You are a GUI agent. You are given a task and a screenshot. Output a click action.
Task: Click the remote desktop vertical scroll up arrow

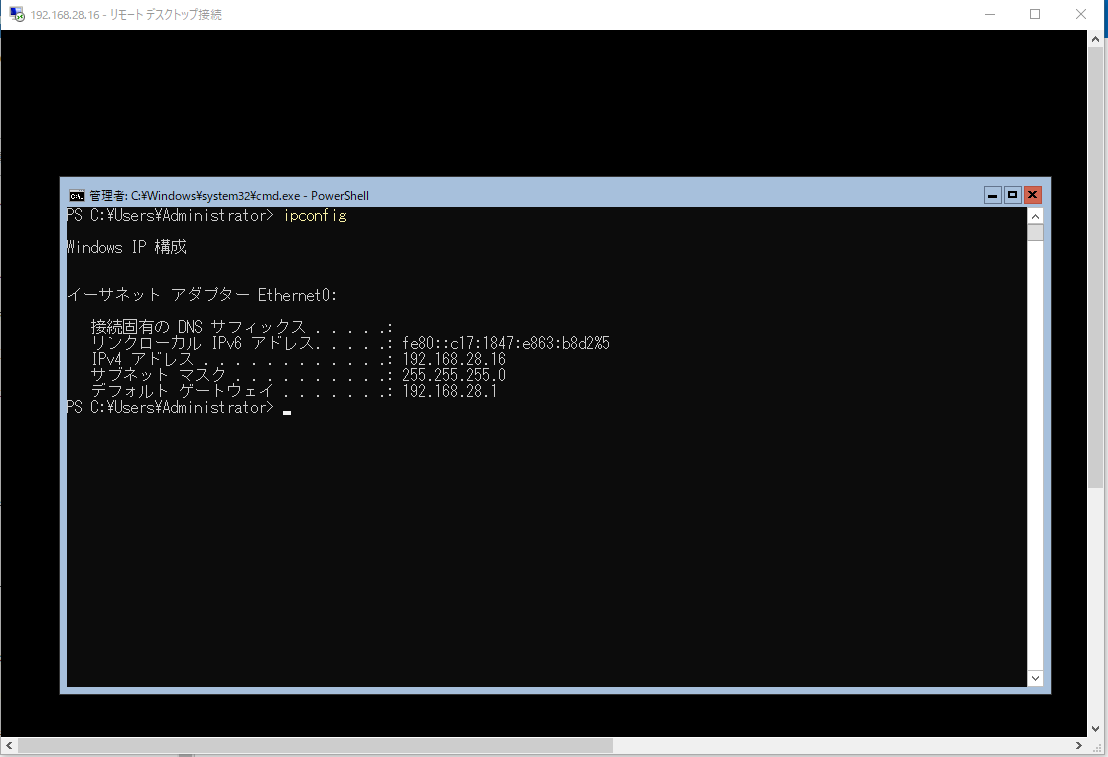1095,39
